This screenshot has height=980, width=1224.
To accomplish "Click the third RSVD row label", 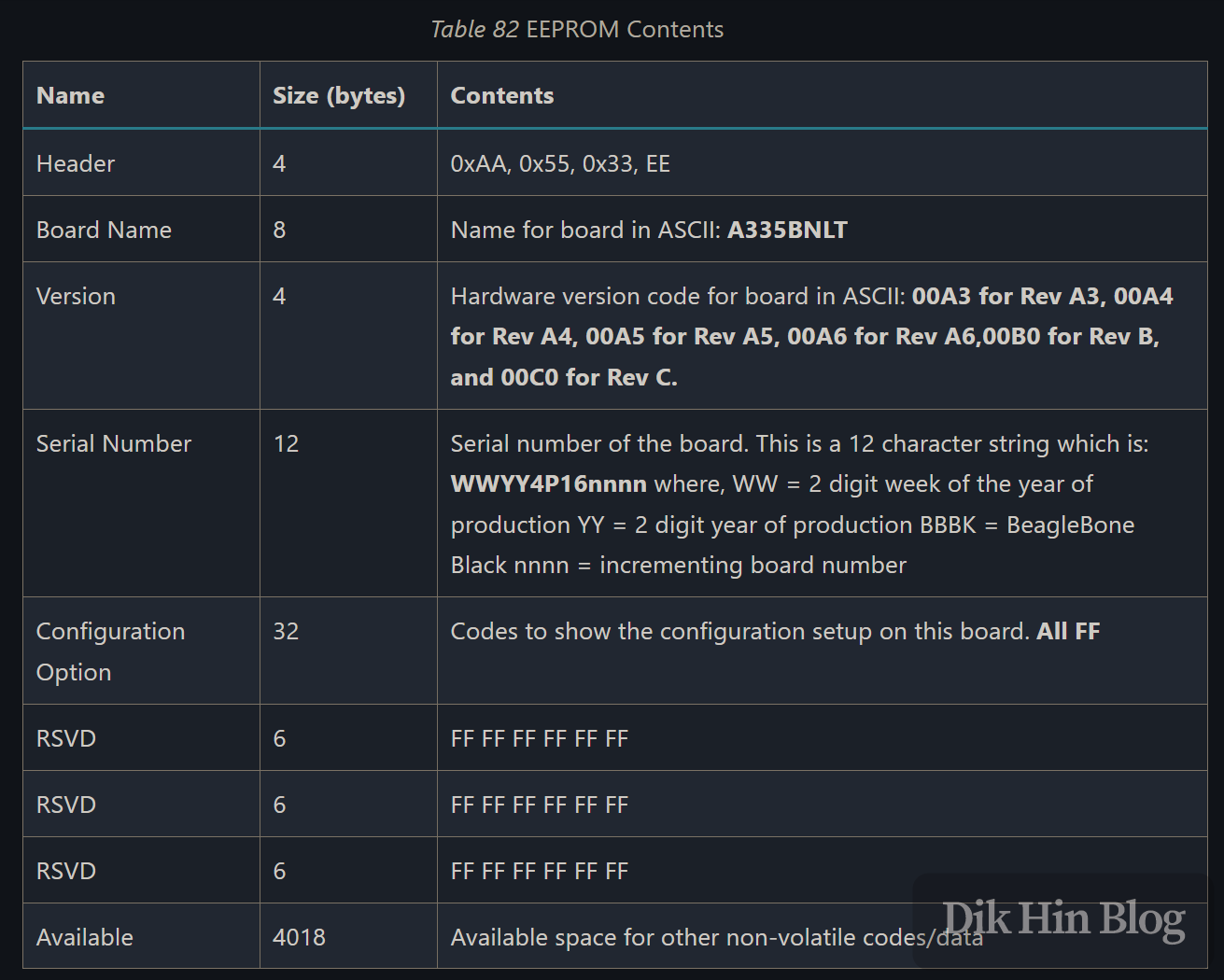I will point(65,870).
